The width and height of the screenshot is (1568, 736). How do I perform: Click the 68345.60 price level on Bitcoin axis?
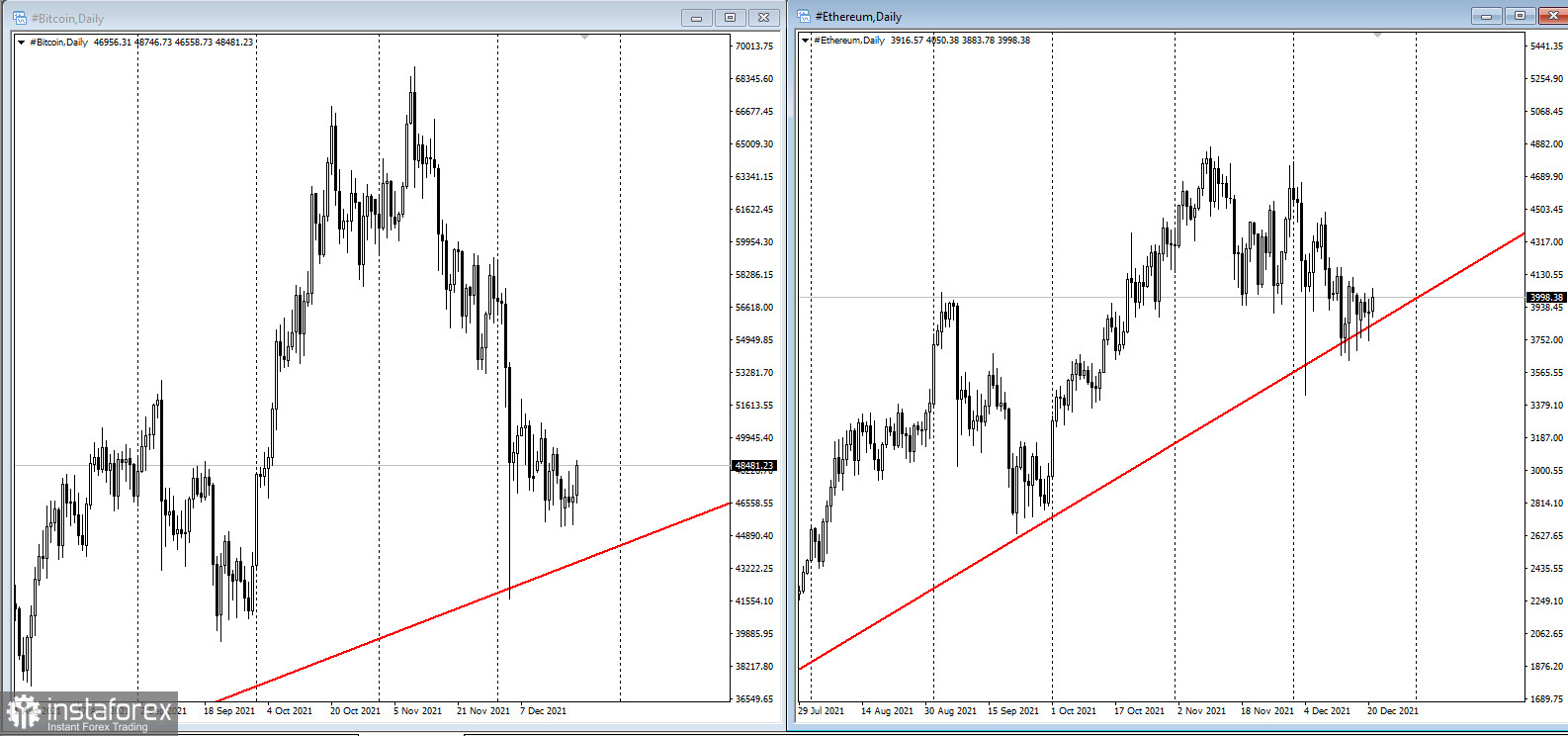(754, 78)
